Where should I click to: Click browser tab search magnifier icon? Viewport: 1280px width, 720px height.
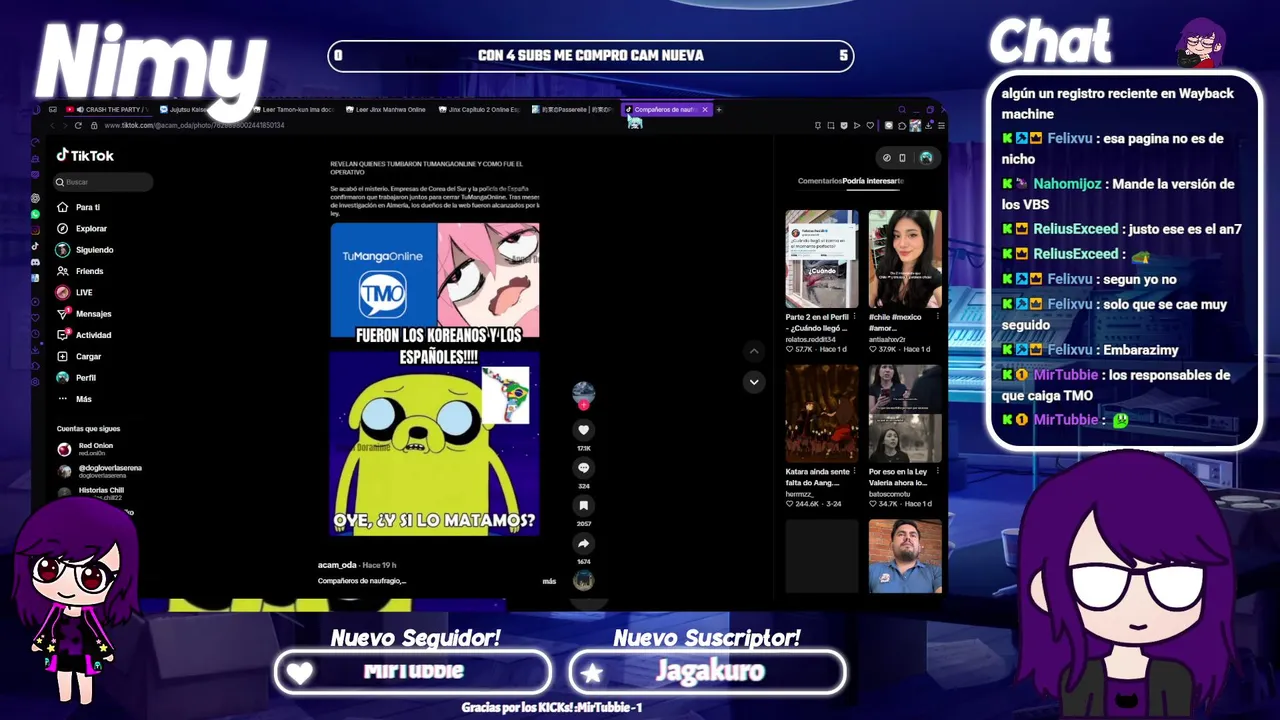(x=902, y=109)
